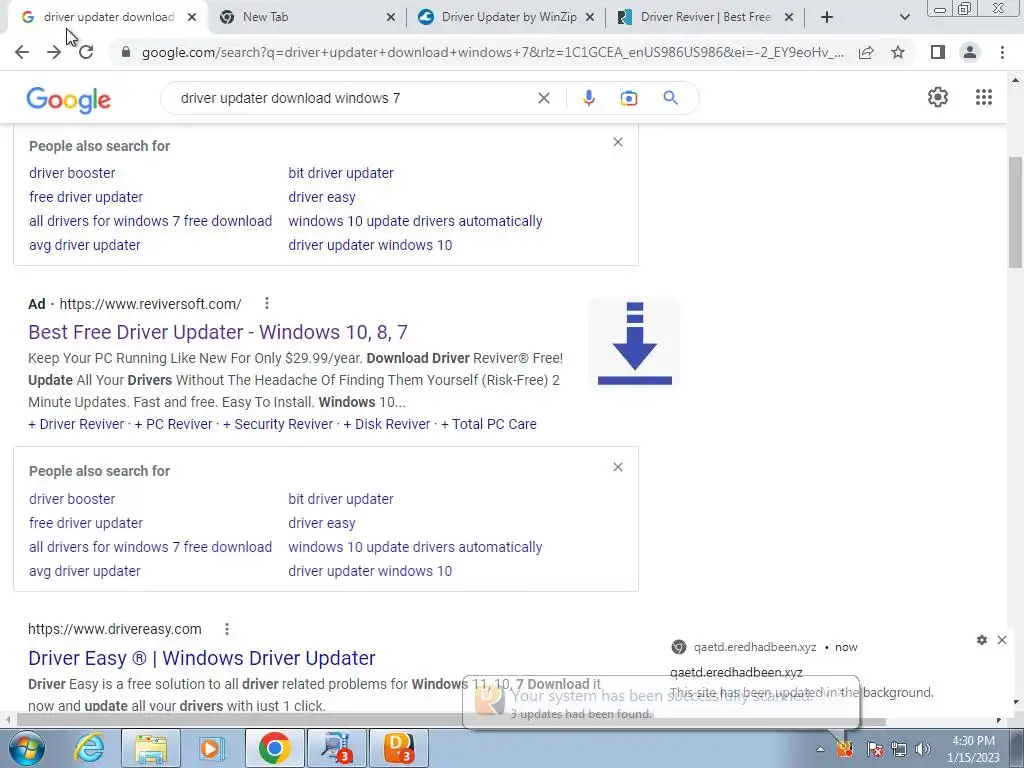Click the Google logo
Viewport: 1024px width, 768px height.
(69, 100)
